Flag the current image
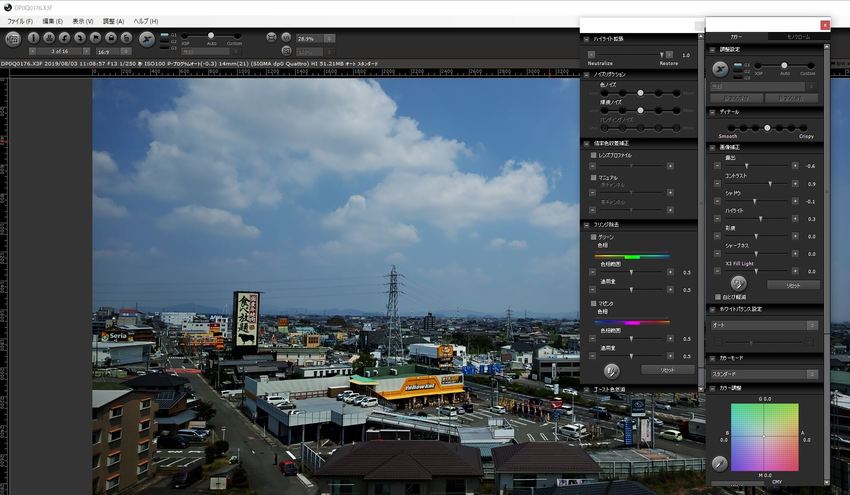Image resolution: width=850 pixels, height=495 pixels. (95, 37)
